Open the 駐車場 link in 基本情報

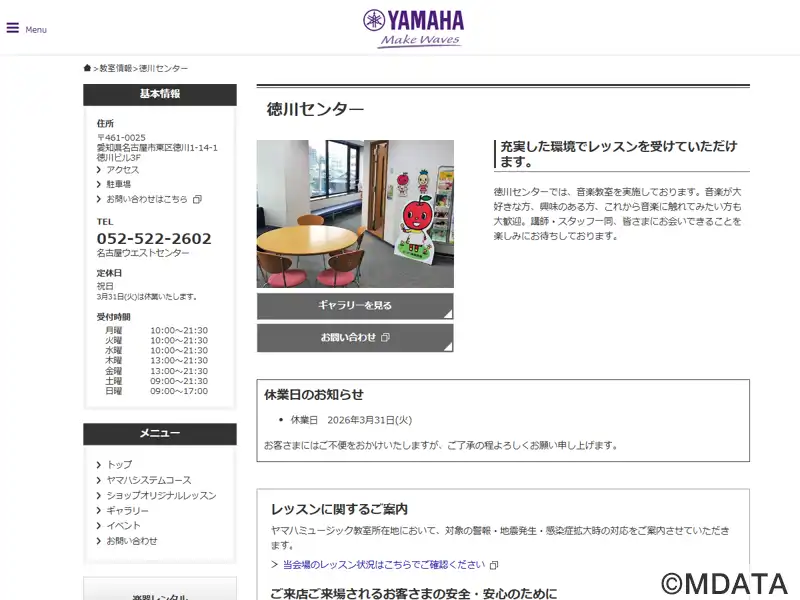pos(118,184)
